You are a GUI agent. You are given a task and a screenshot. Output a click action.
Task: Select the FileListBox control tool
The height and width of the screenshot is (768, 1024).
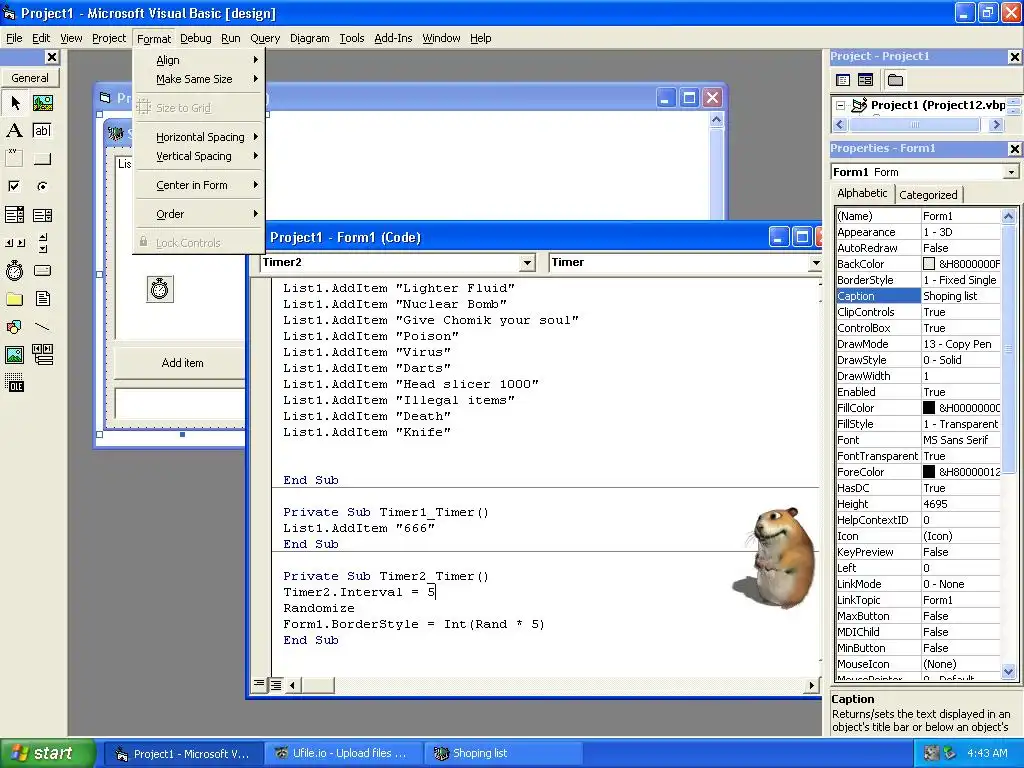[x=42, y=299]
